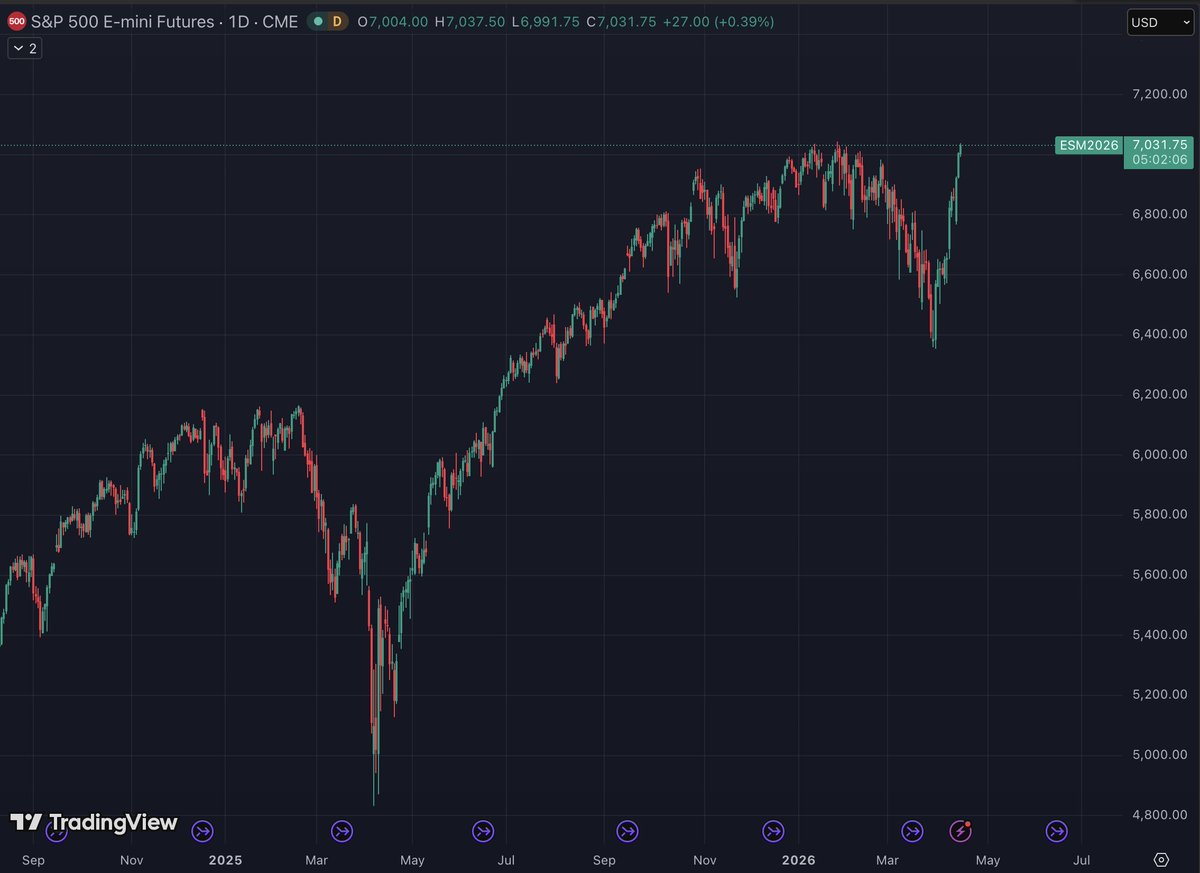Screen dimensions: 1200x873
Task: Click the high value H7,037.50
Action: click(472, 21)
